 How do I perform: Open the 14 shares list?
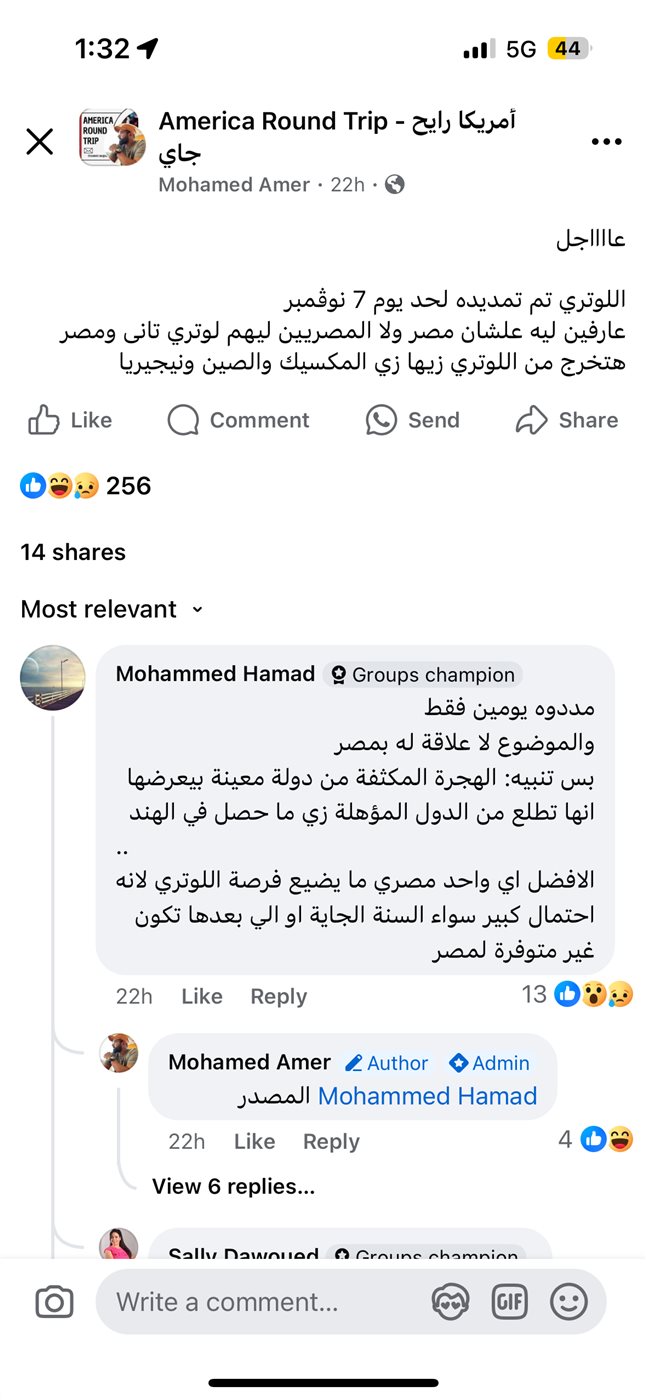pyautogui.click(x=73, y=552)
